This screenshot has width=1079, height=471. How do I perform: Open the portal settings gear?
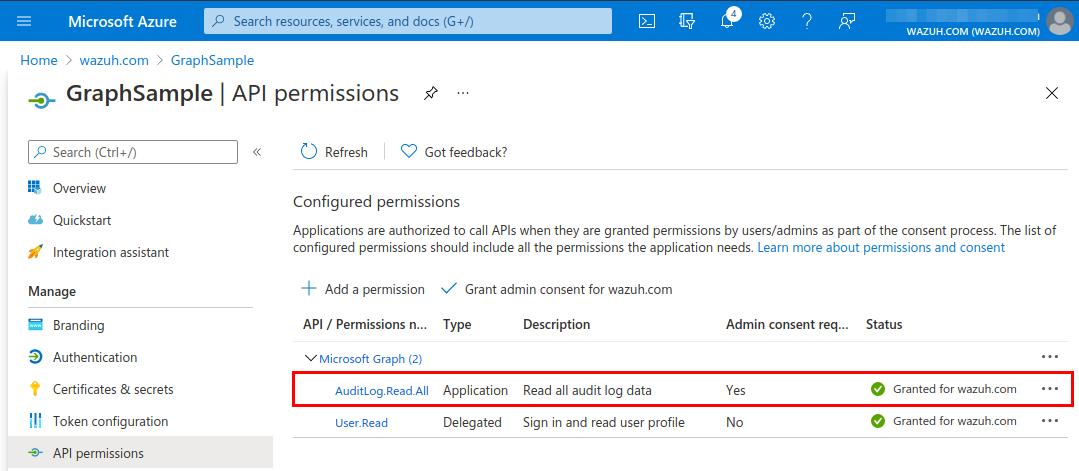(767, 21)
